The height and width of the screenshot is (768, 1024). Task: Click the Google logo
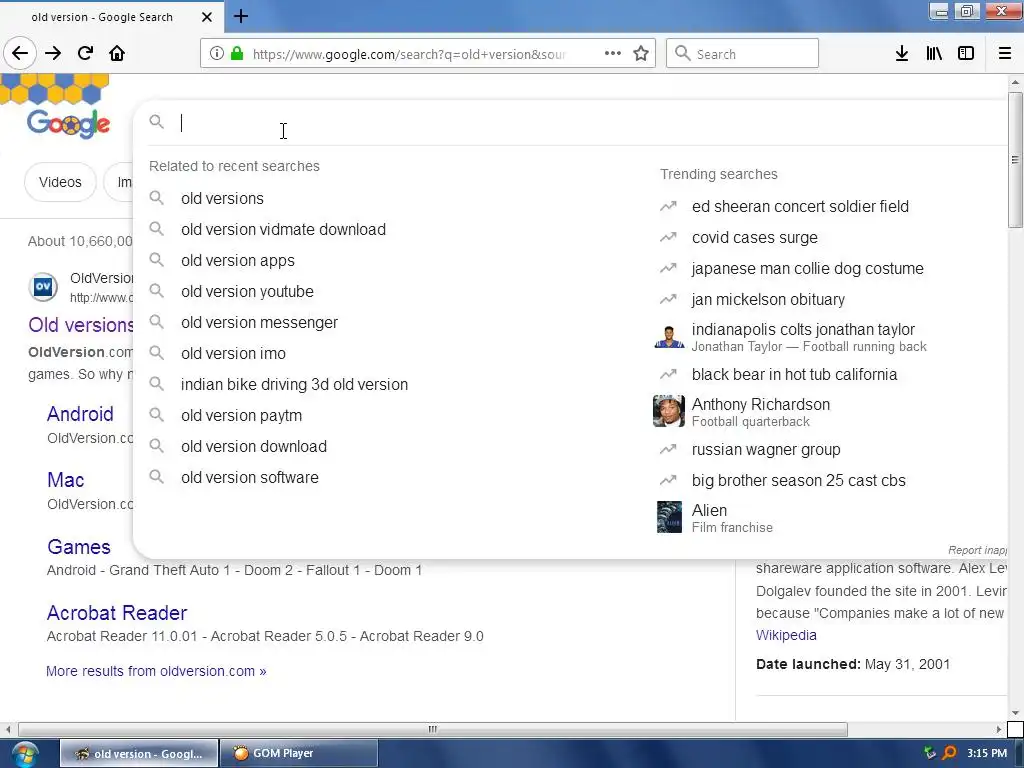pyautogui.click(x=69, y=123)
